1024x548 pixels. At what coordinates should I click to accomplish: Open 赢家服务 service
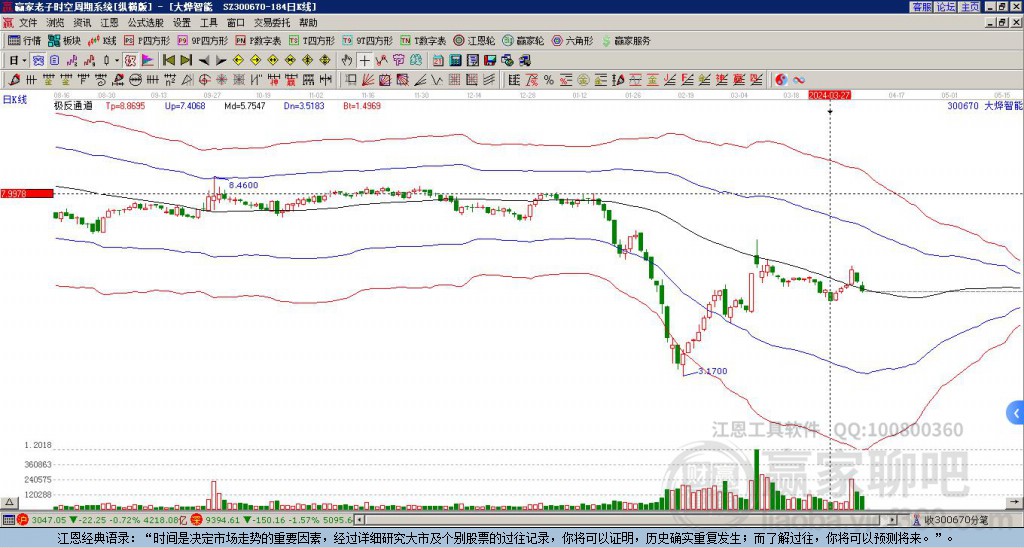pos(626,40)
